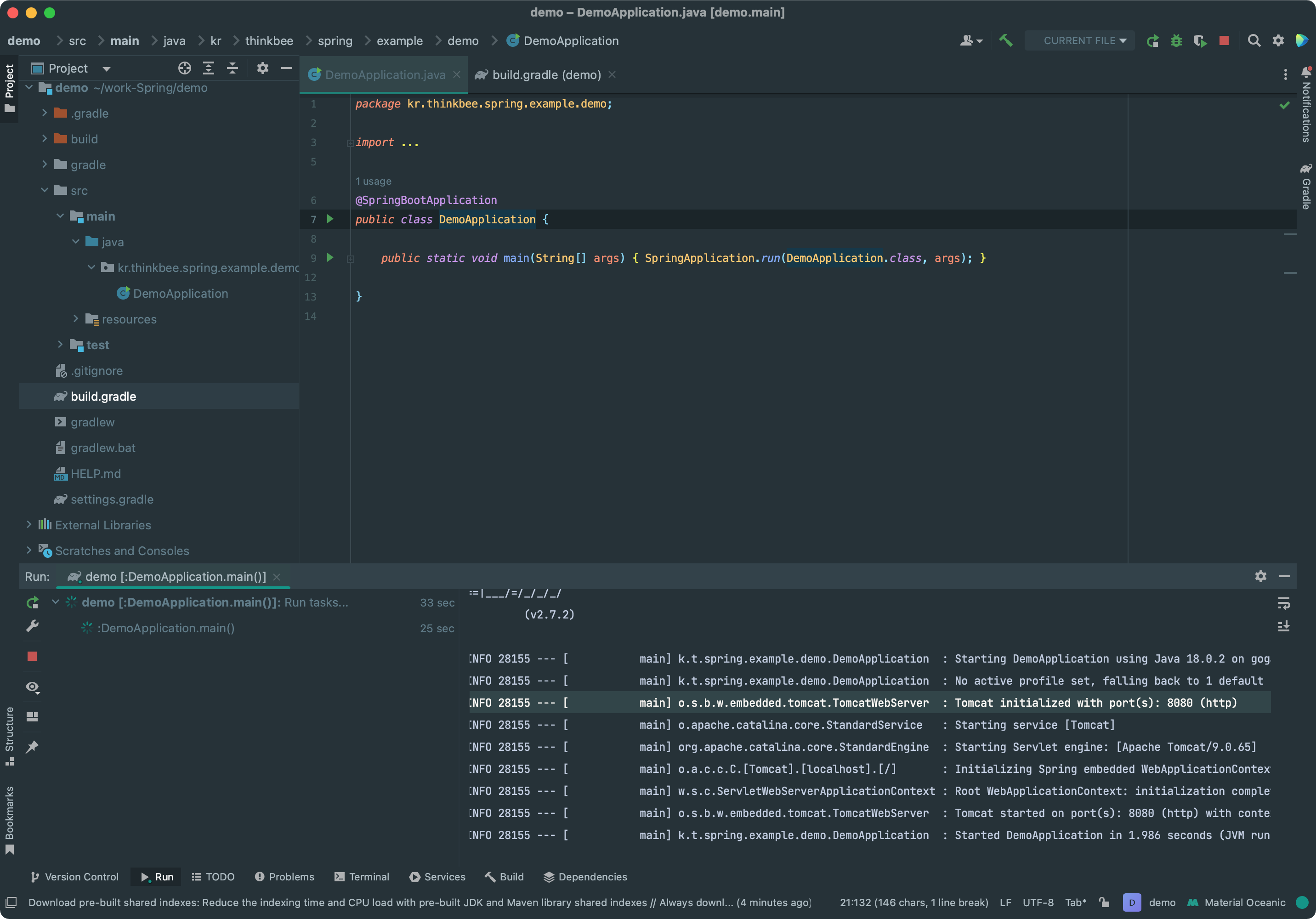Click run gutter arrow on line 9

(x=330, y=257)
